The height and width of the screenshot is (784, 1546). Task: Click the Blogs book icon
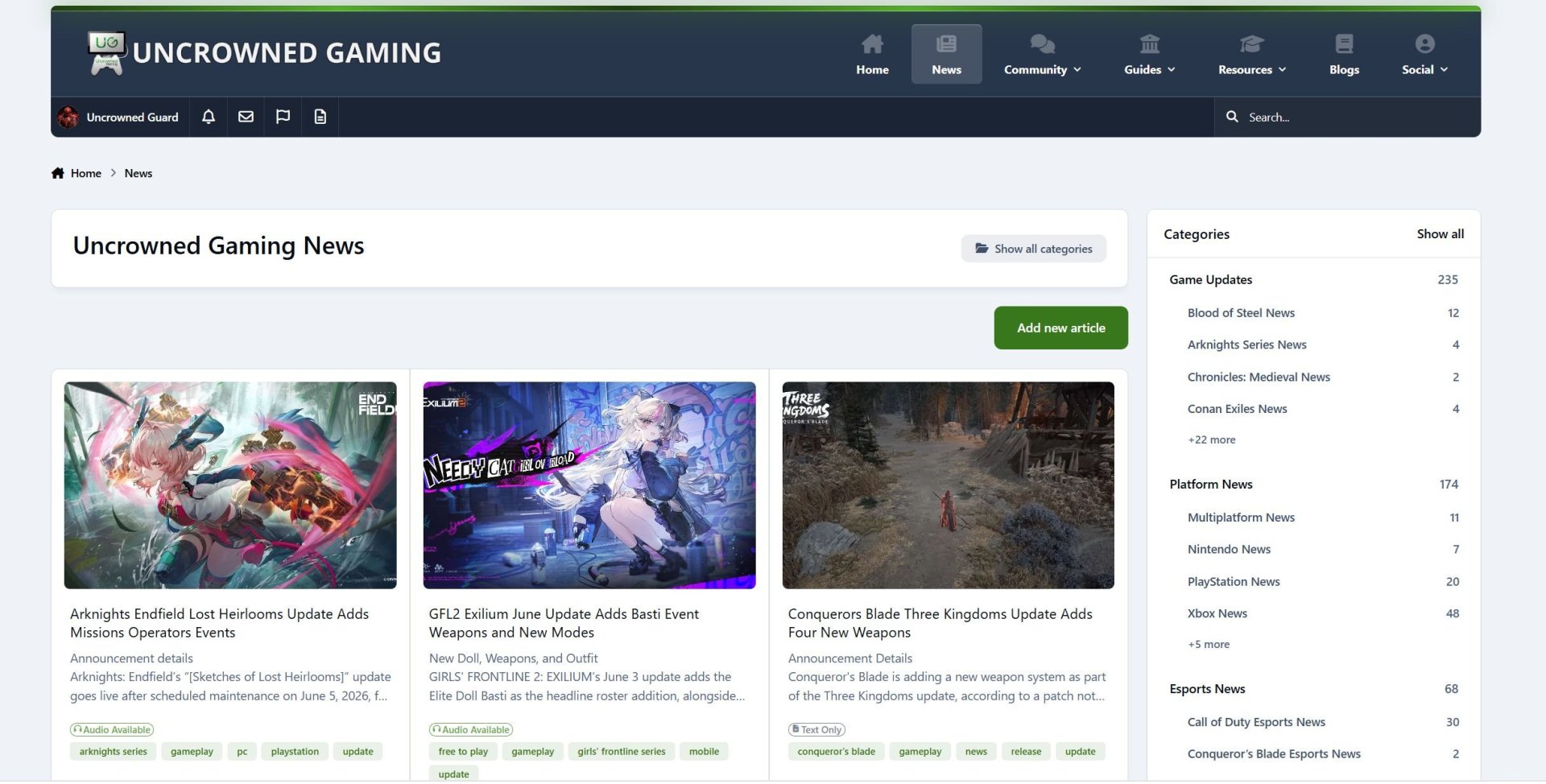(1344, 43)
